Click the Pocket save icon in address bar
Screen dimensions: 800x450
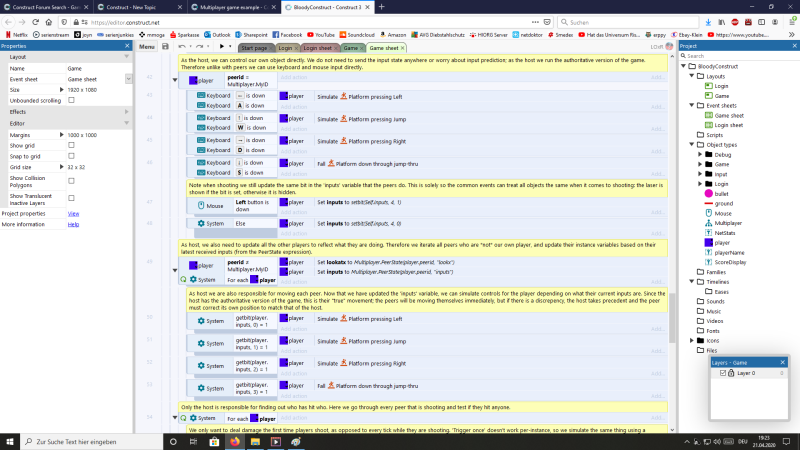(x=547, y=22)
